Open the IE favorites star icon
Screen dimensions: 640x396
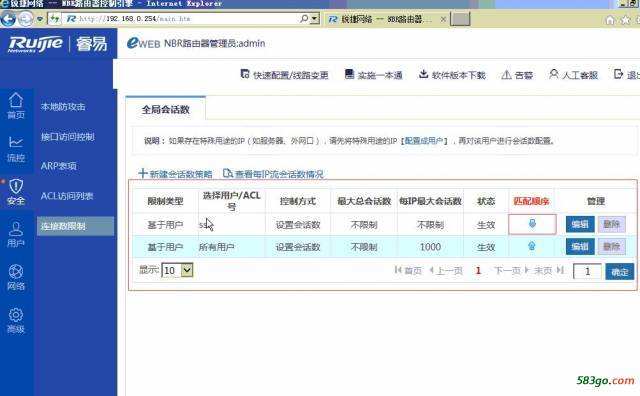click(625, 20)
